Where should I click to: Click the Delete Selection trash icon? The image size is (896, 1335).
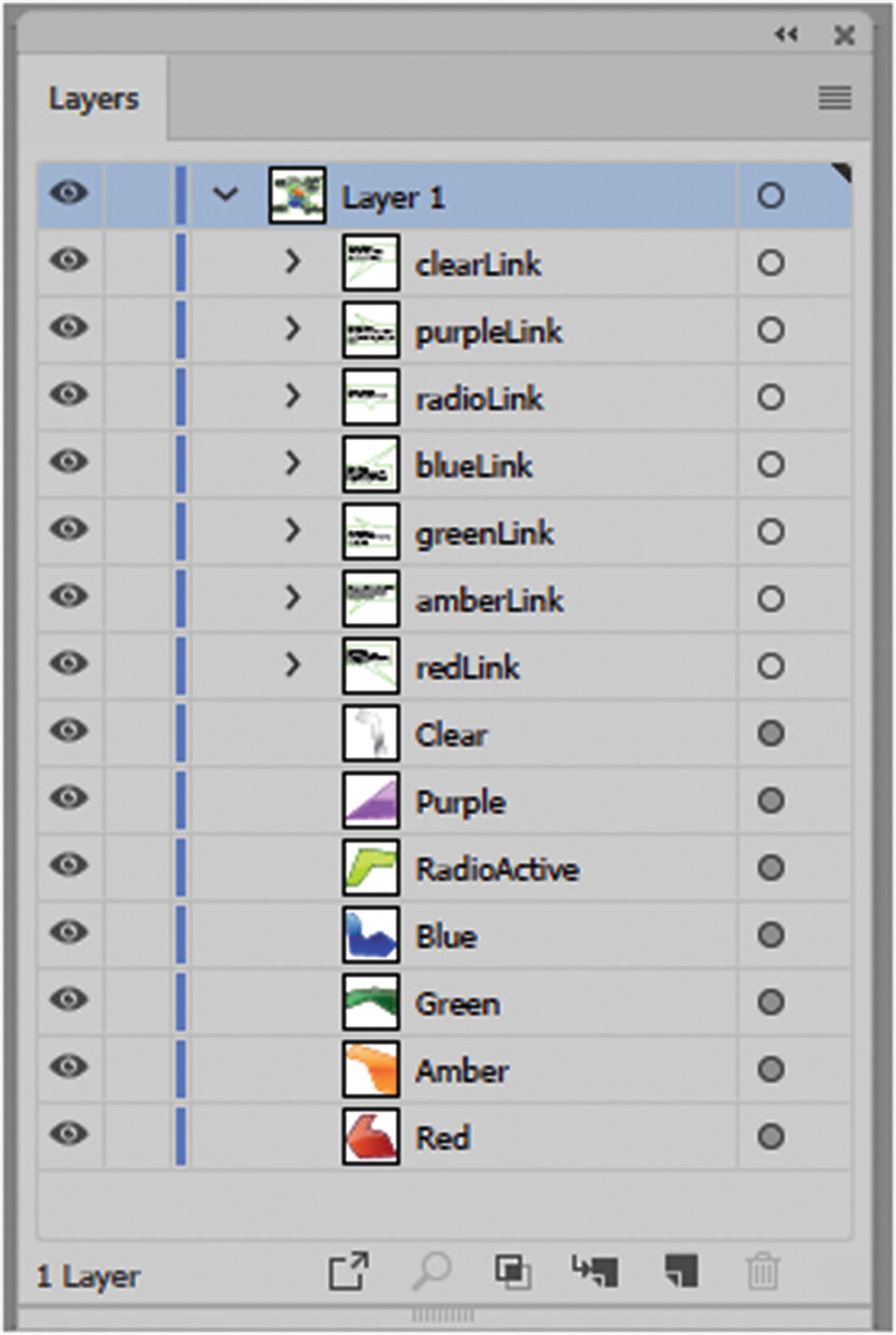point(763,1271)
